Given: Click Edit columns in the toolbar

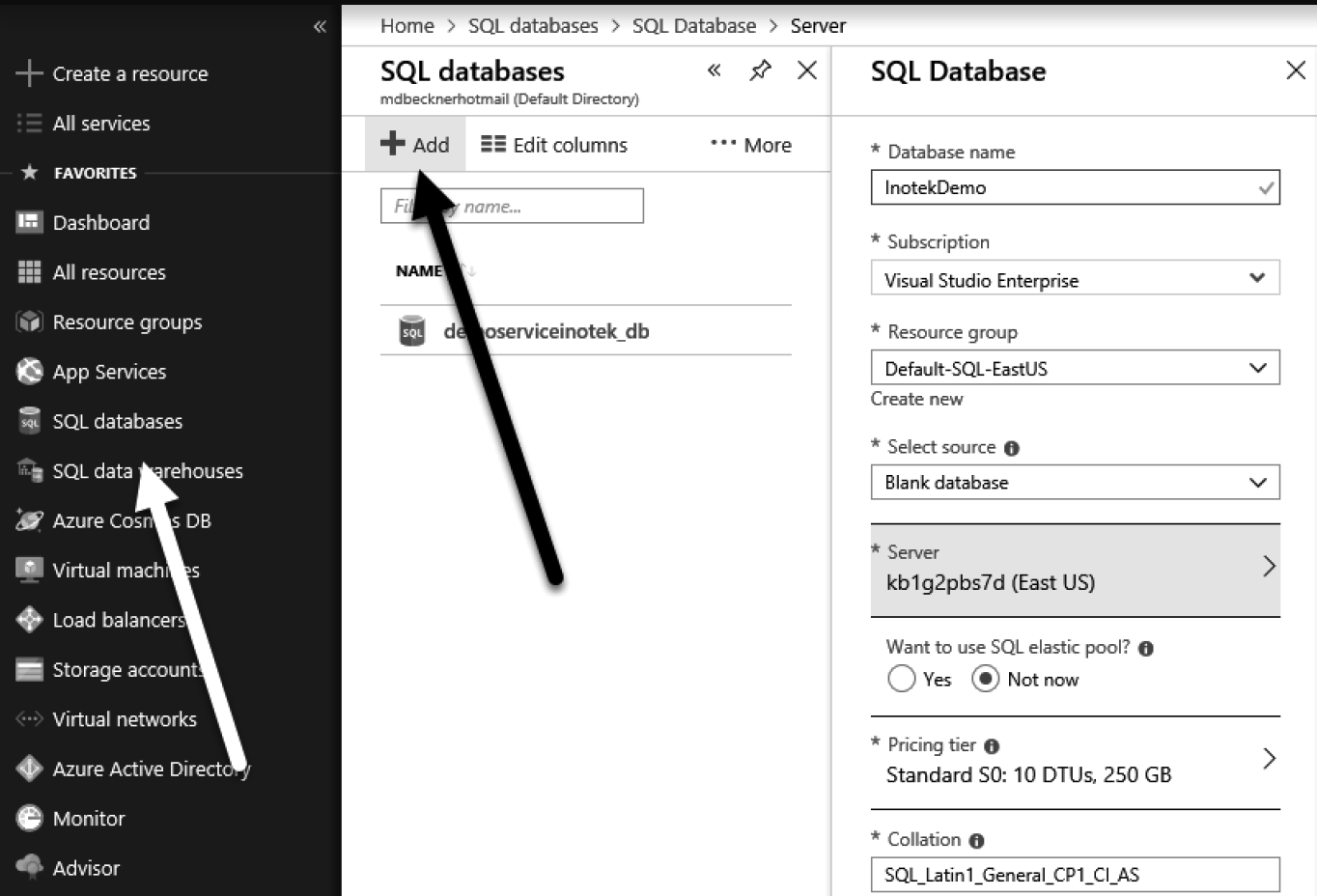Looking at the screenshot, I should click(554, 145).
